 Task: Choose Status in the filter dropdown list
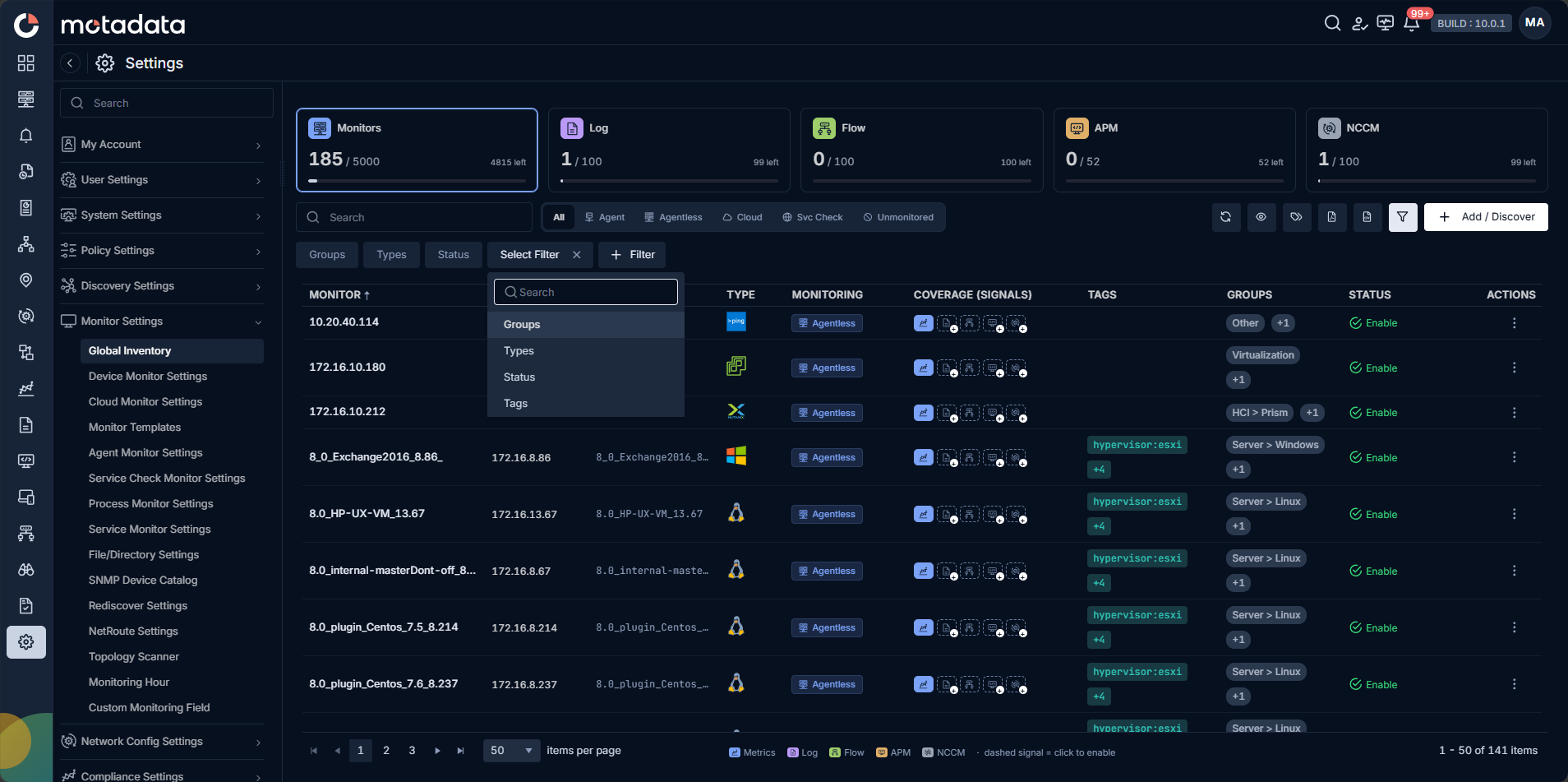tap(586, 377)
